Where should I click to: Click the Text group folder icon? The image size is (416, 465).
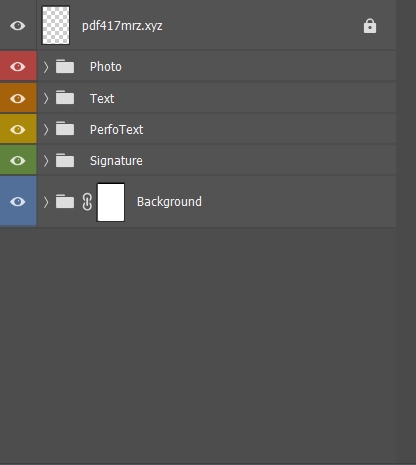65,97
